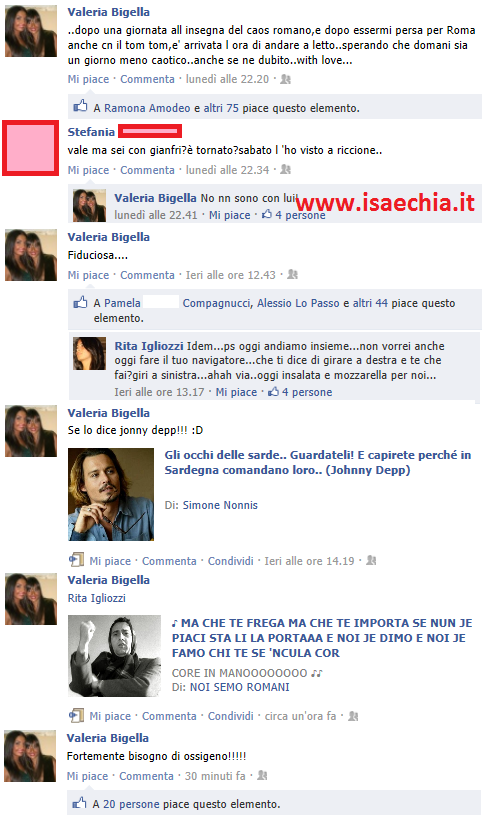
Task: Click the friends audience icon after lunedì alle 22.20
Action: click(285, 79)
